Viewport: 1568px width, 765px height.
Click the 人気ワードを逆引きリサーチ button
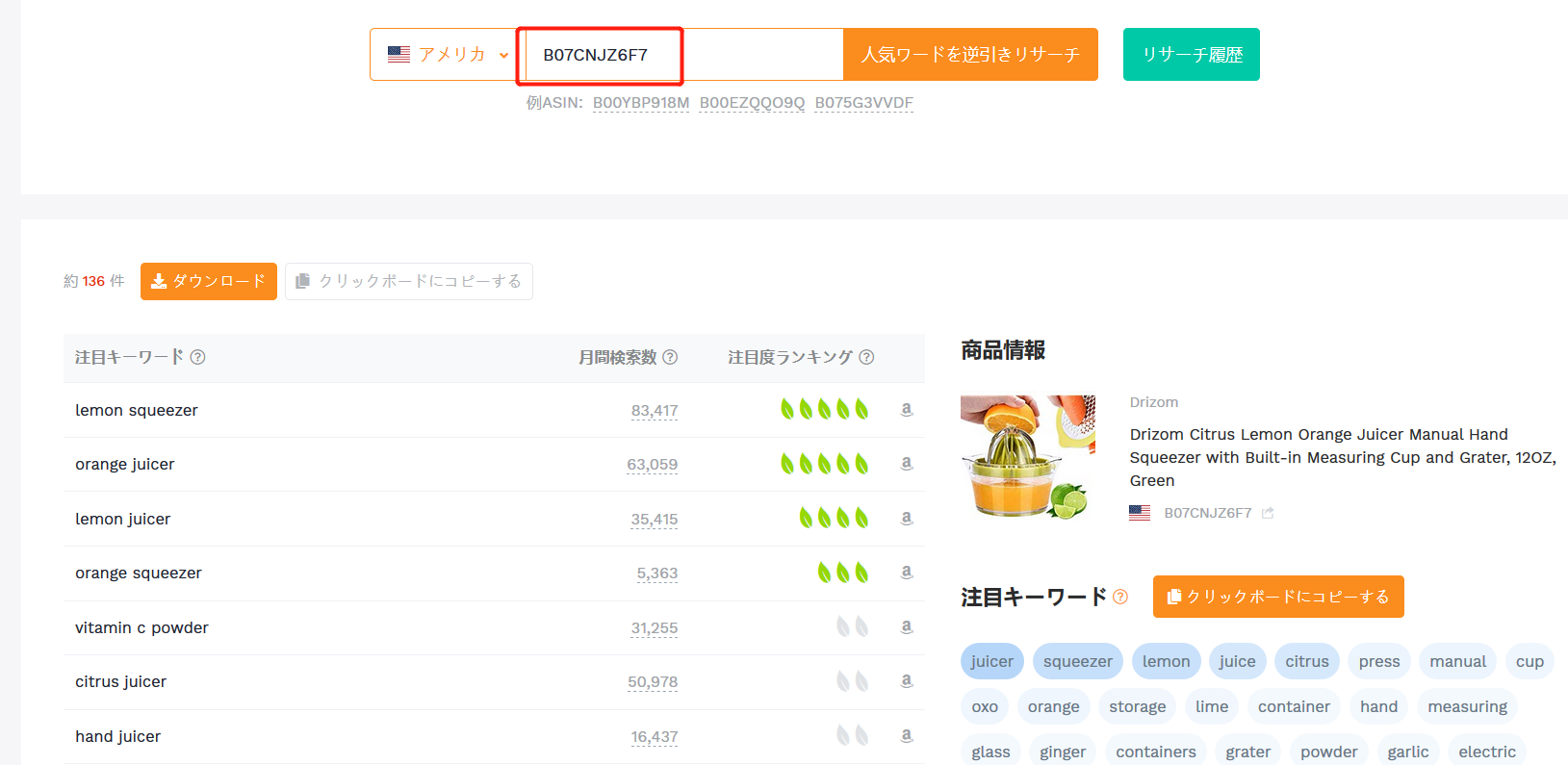[970, 55]
